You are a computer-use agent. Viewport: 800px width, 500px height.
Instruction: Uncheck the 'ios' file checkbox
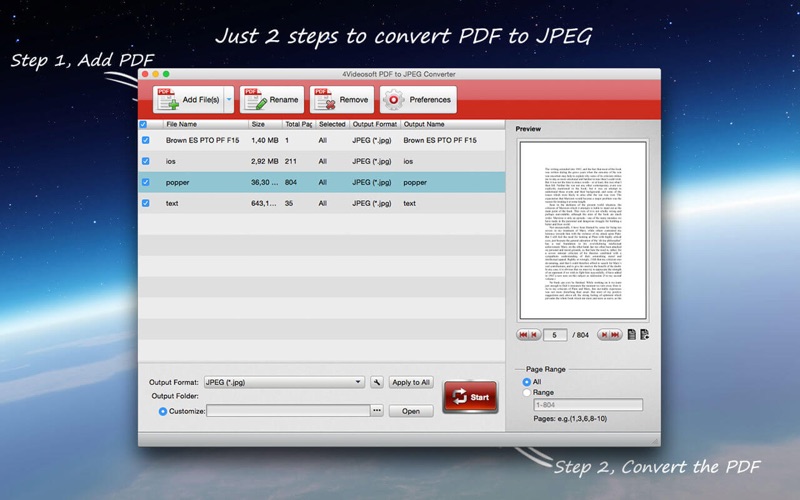click(146, 161)
